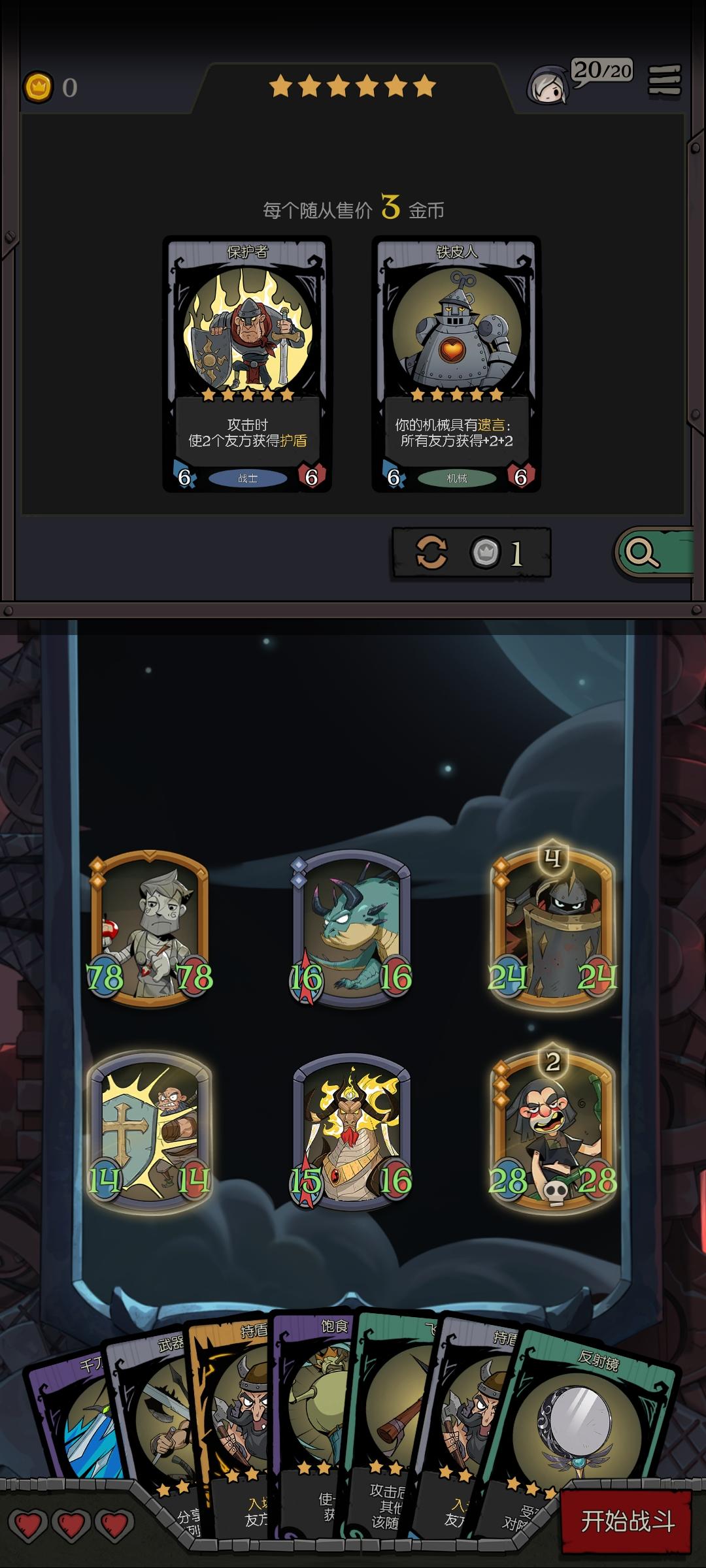The image size is (706, 1568).
Task: Start battle with 开始战斗 button
Action: coord(627,1521)
